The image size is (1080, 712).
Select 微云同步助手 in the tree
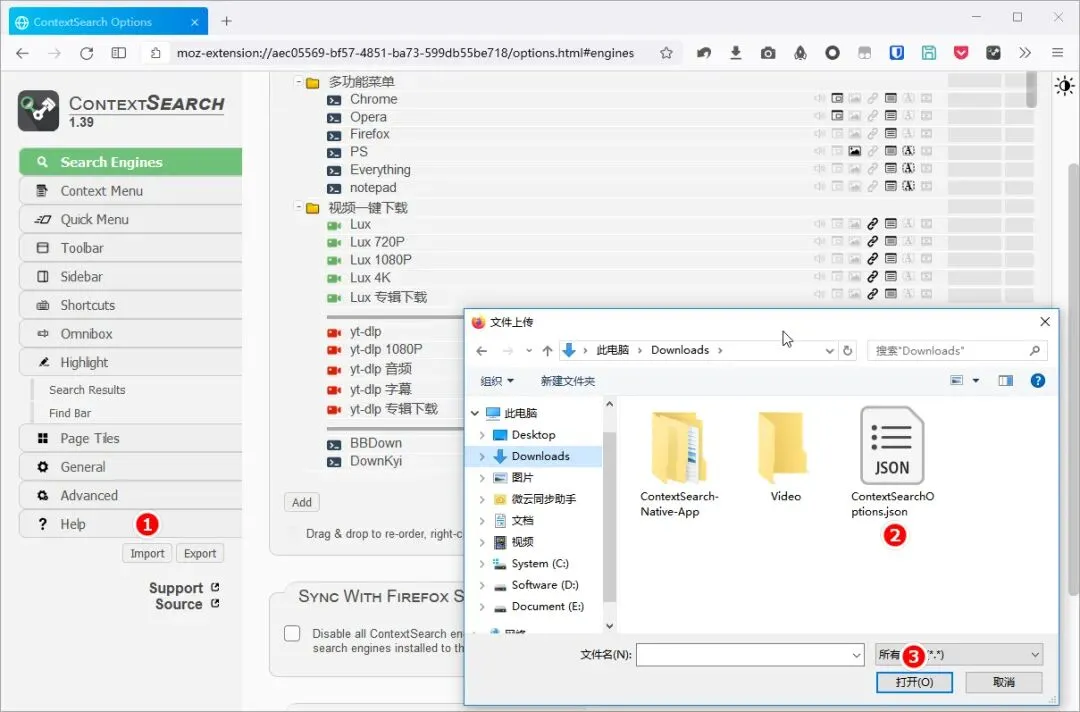(543, 499)
